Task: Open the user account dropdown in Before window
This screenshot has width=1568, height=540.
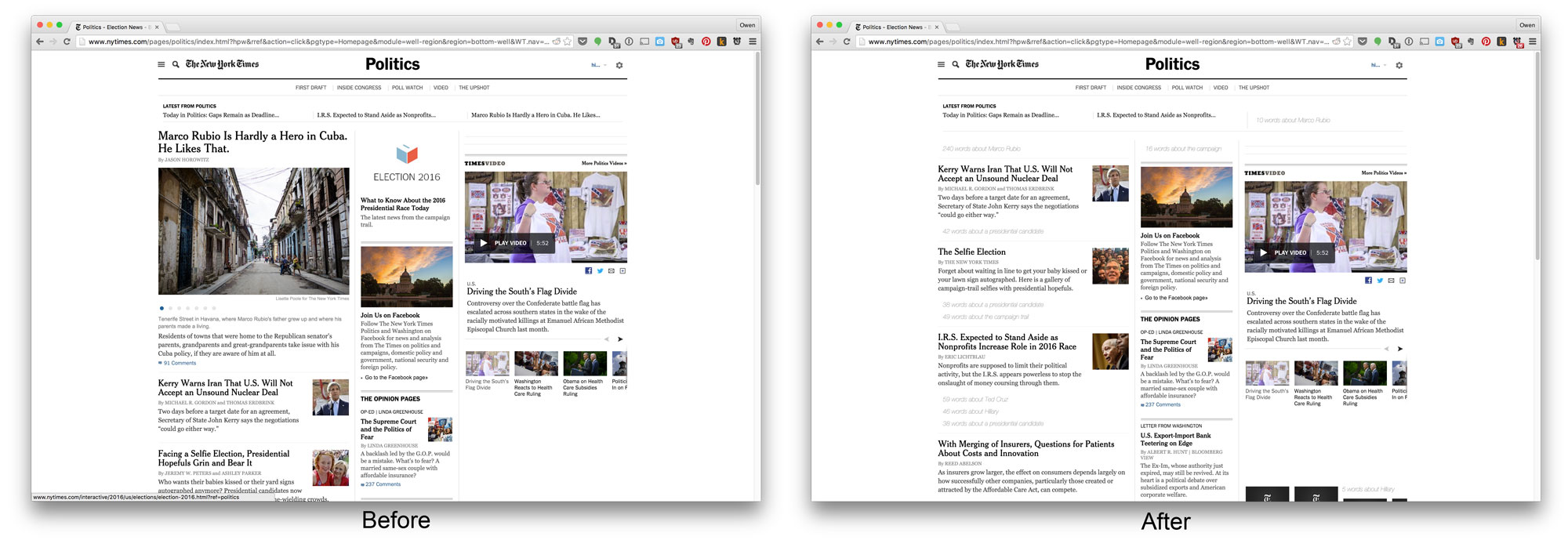Action: (599, 65)
